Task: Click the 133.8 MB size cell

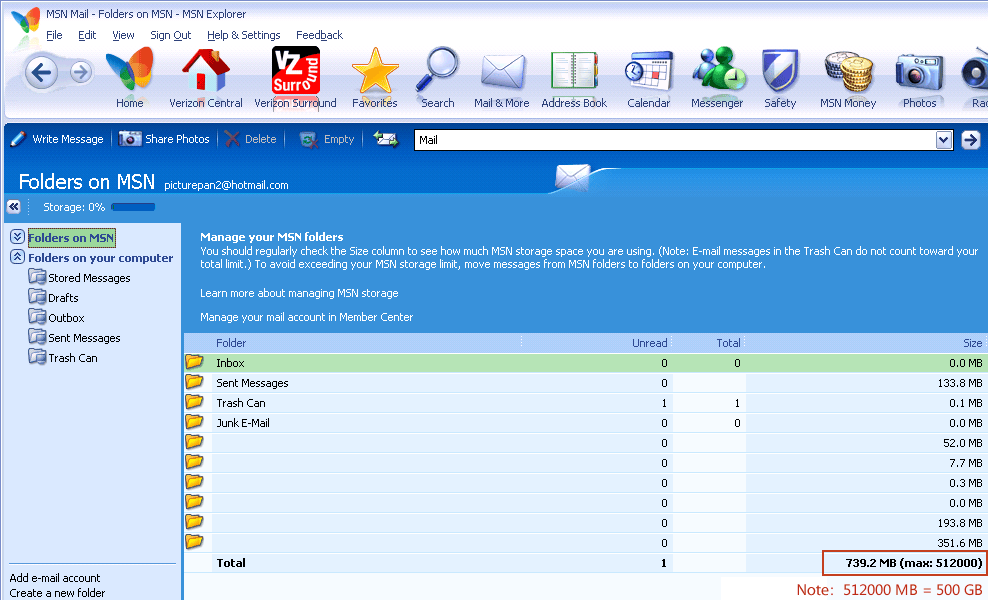Action: pos(960,383)
